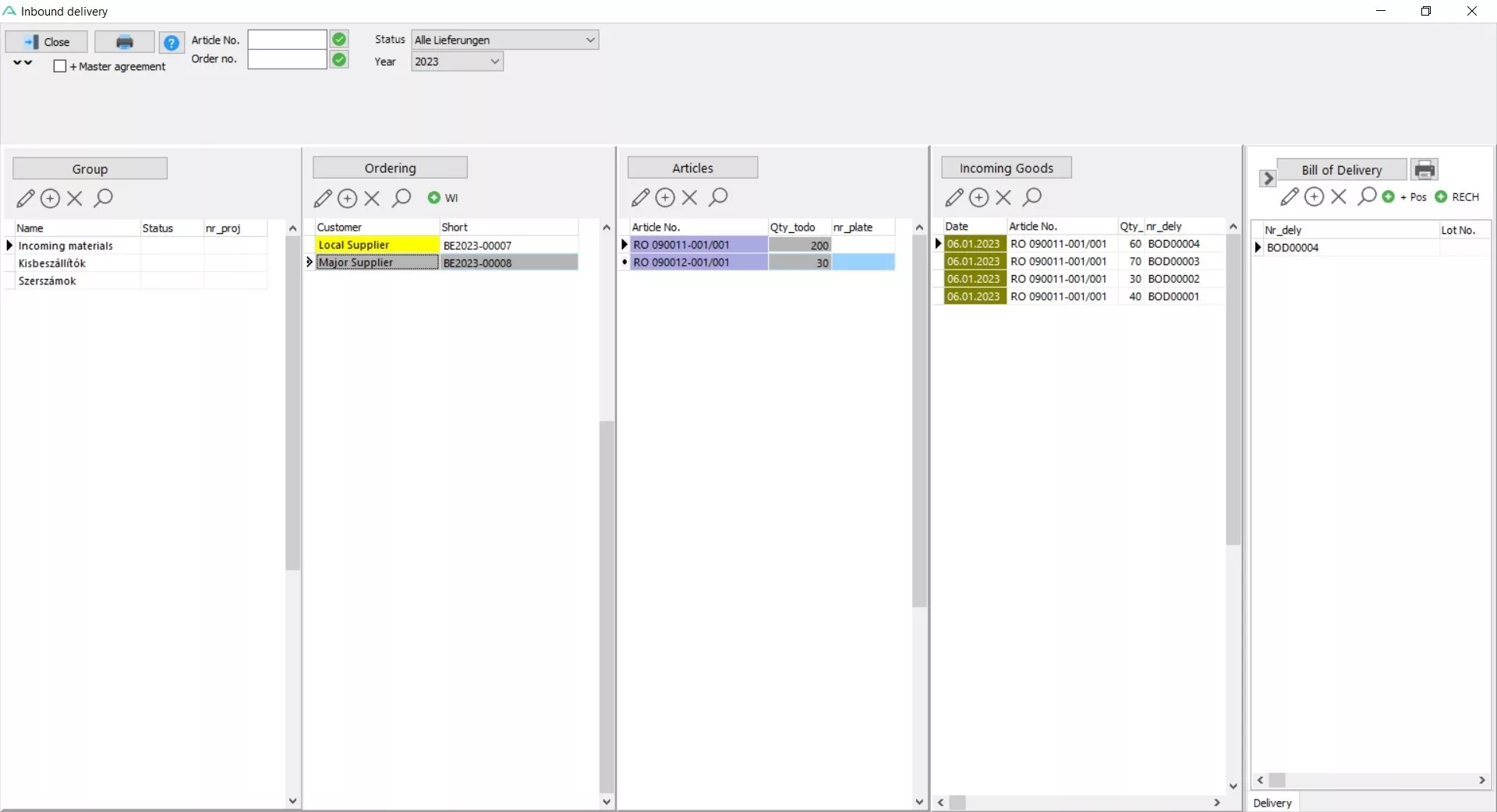Screen dimensions: 1497x812
Task: Open the Year dropdown showing 2023
Action: [457, 62]
